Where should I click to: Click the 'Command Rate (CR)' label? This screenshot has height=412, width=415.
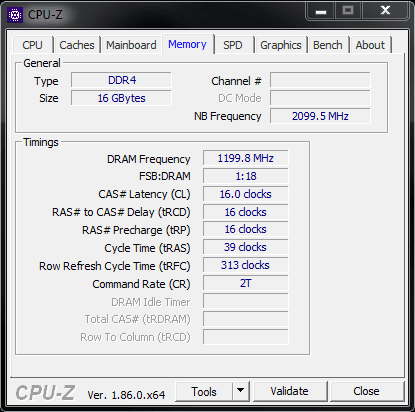141,284
